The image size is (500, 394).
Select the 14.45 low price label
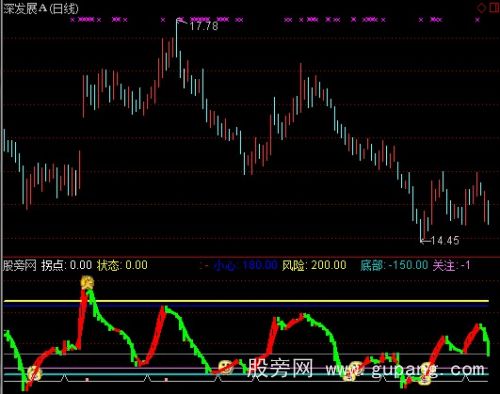(x=445, y=240)
